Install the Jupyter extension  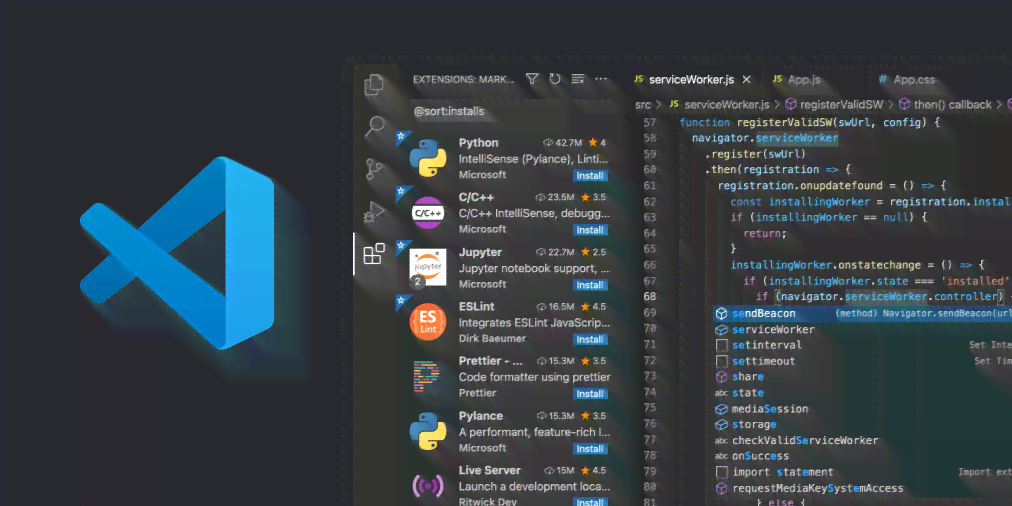pyautogui.click(x=590, y=285)
